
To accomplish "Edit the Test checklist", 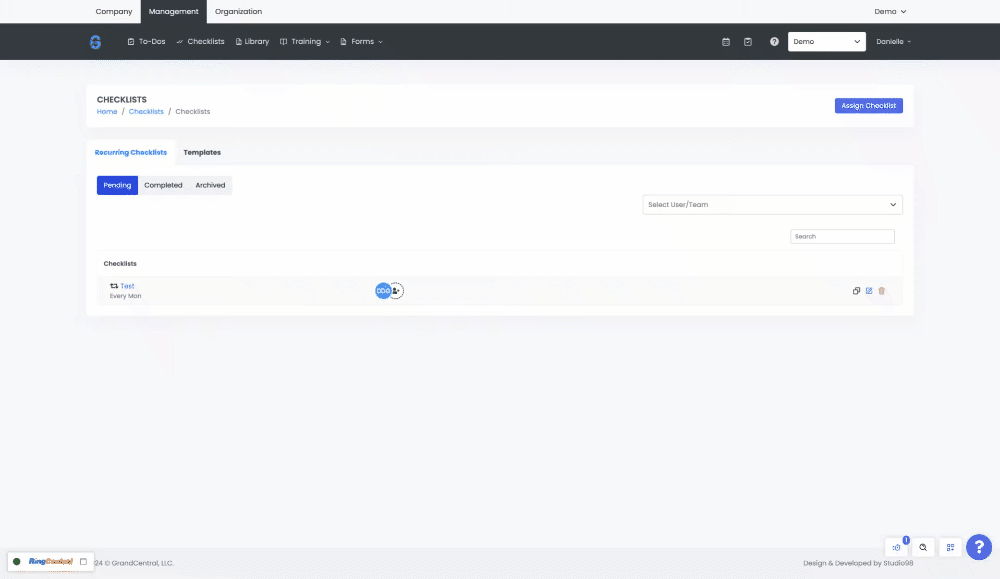I will [x=869, y=291].
